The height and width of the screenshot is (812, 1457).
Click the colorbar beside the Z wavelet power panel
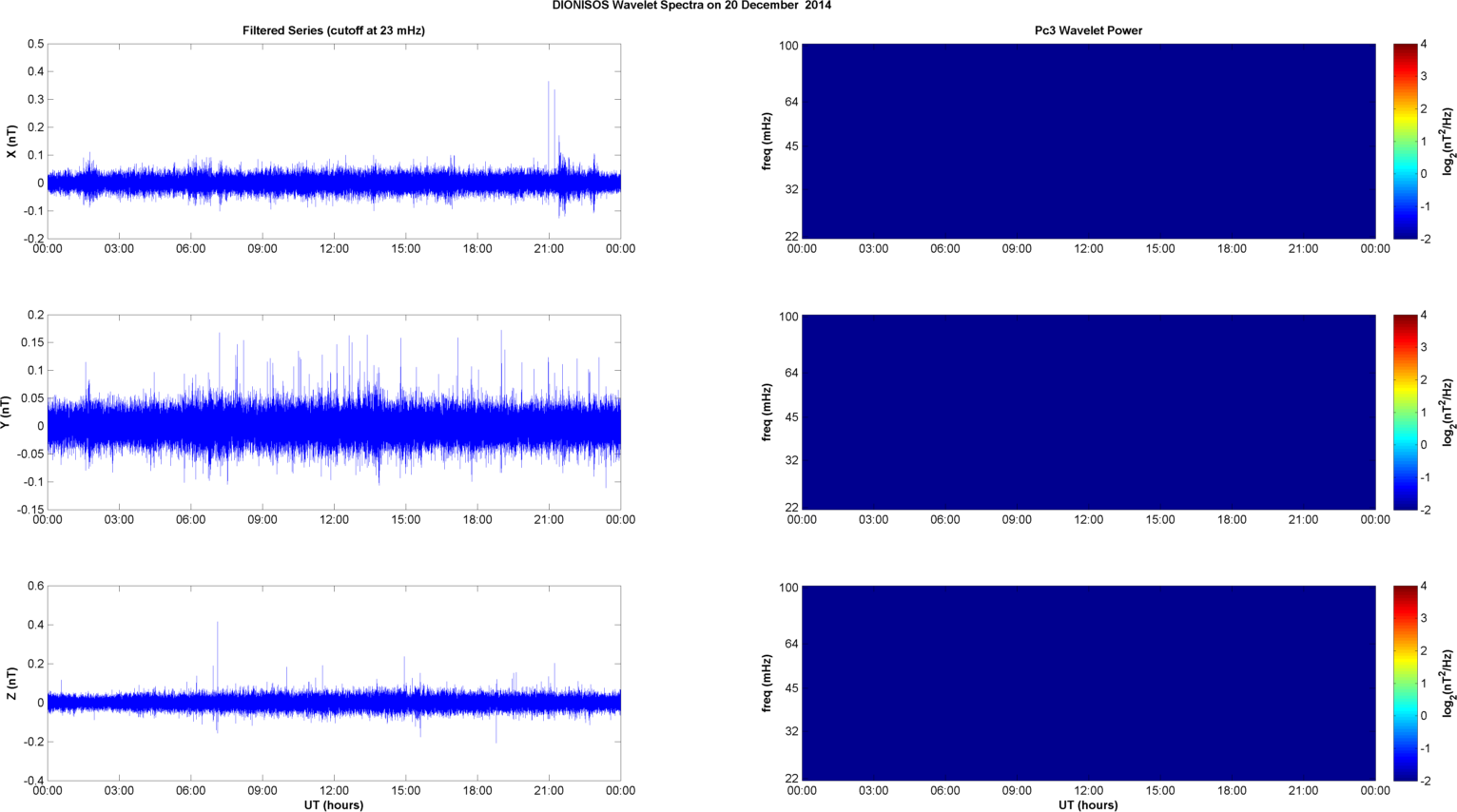[x=1406, y=683]
